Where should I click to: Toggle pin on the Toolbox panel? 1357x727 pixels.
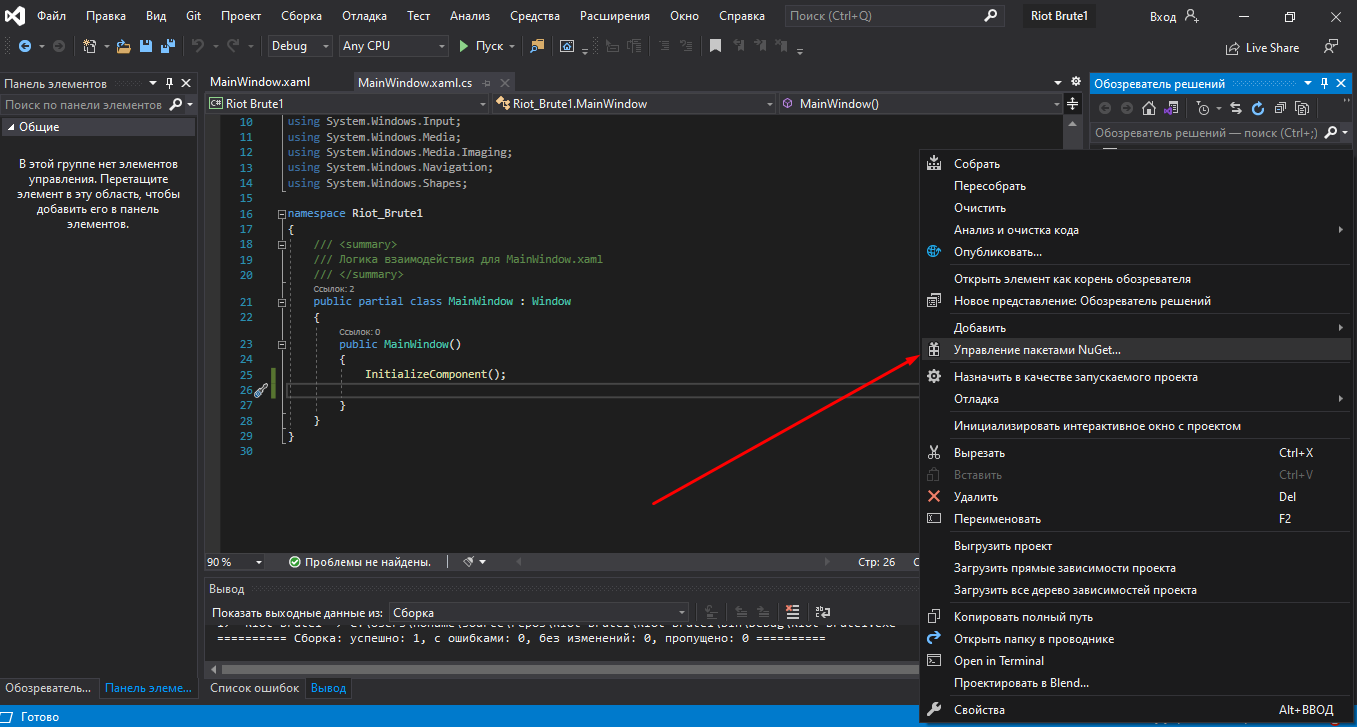click(x=170, y=84)
